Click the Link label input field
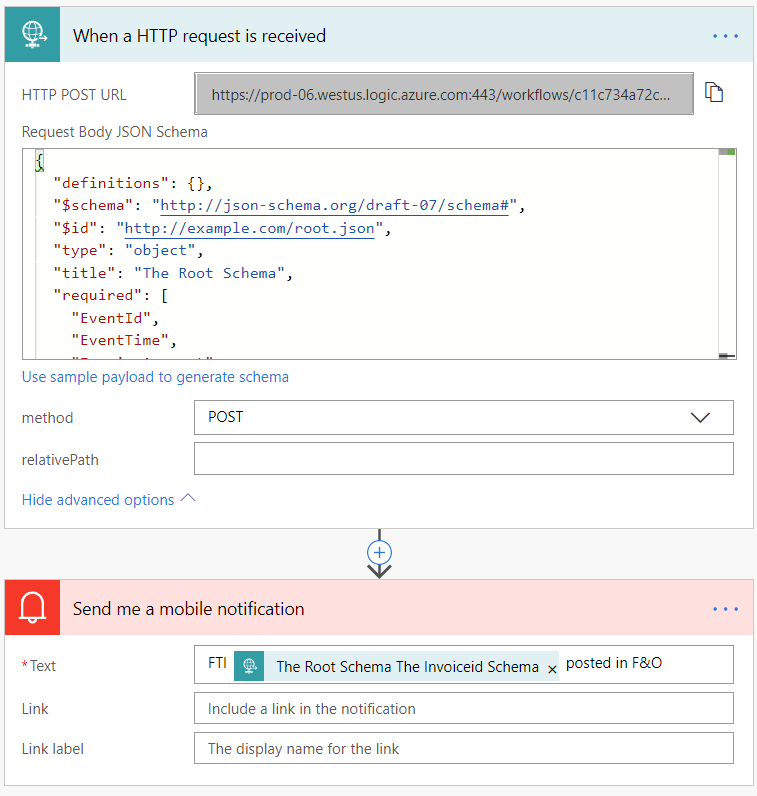 coord(464,748)
